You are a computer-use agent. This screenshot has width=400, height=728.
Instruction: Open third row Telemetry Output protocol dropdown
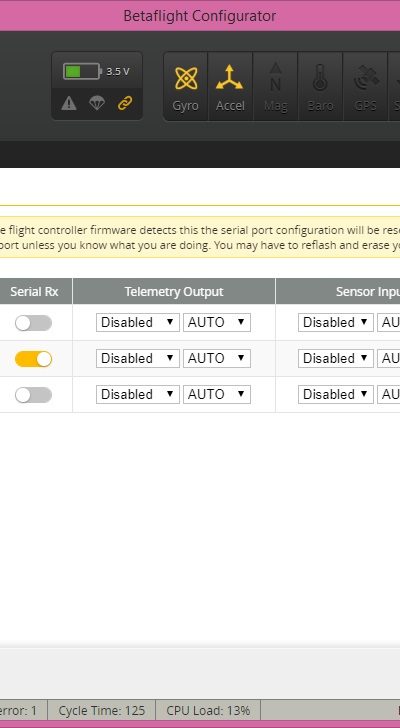pyautogui.click(x=138, y=394)
